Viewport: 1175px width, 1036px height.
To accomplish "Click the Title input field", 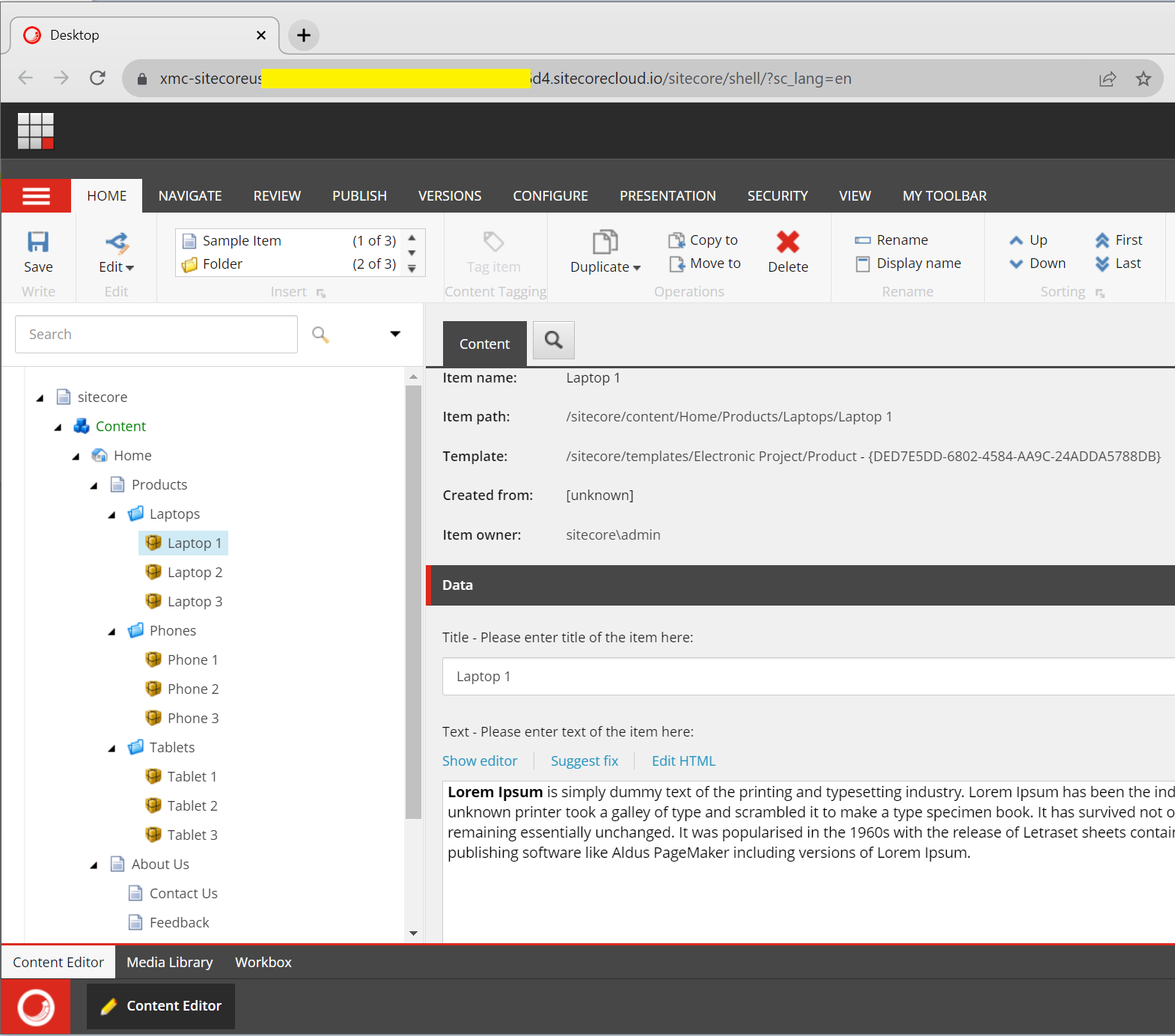I will click(x=808, y=677).
